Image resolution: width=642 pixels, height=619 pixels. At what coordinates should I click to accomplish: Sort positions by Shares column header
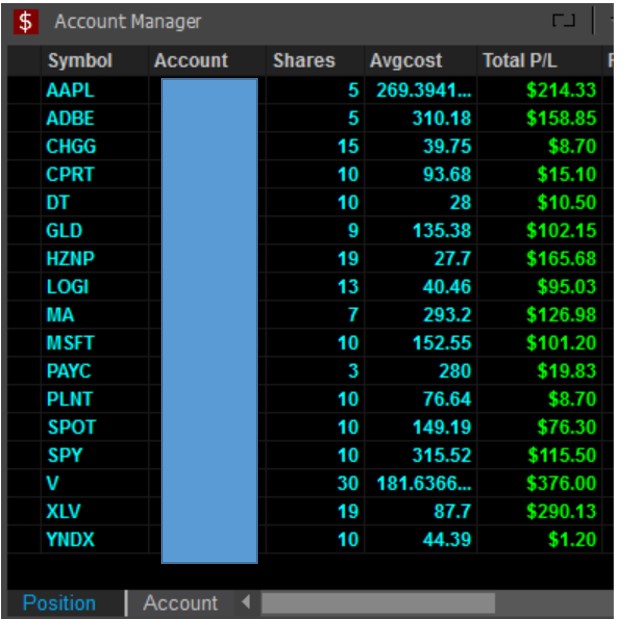(x=304, y=61)
